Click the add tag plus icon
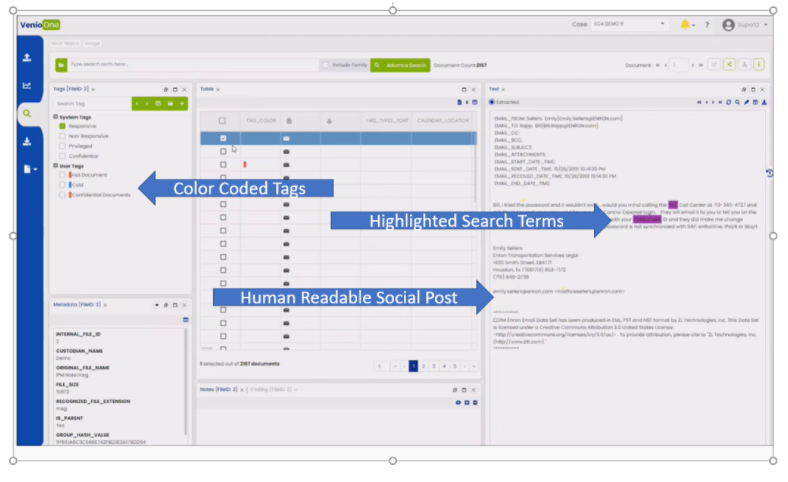The width and height of the screenshot is (788, 482). point(181,103)
